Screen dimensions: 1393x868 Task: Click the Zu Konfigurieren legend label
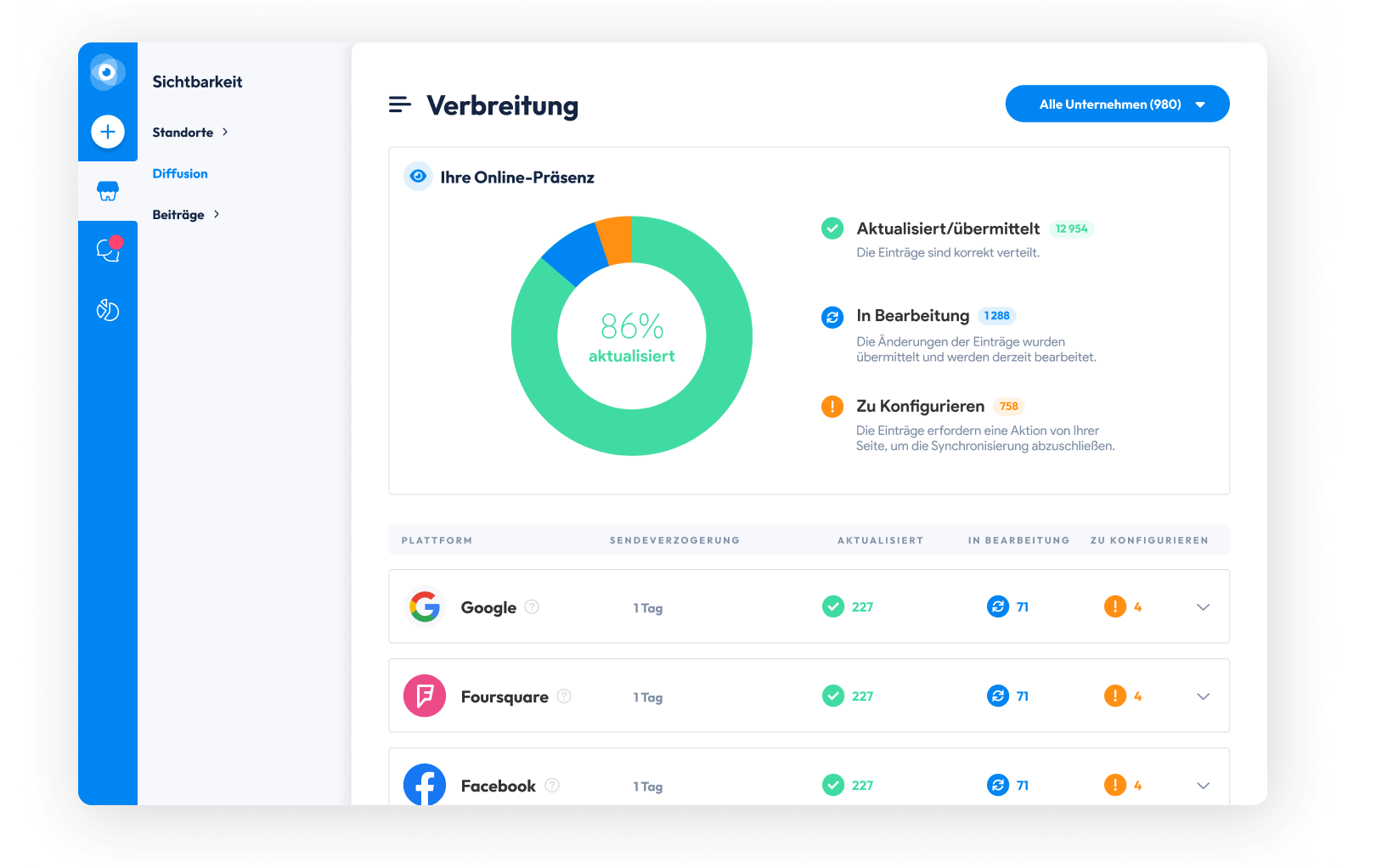(921, 406)
